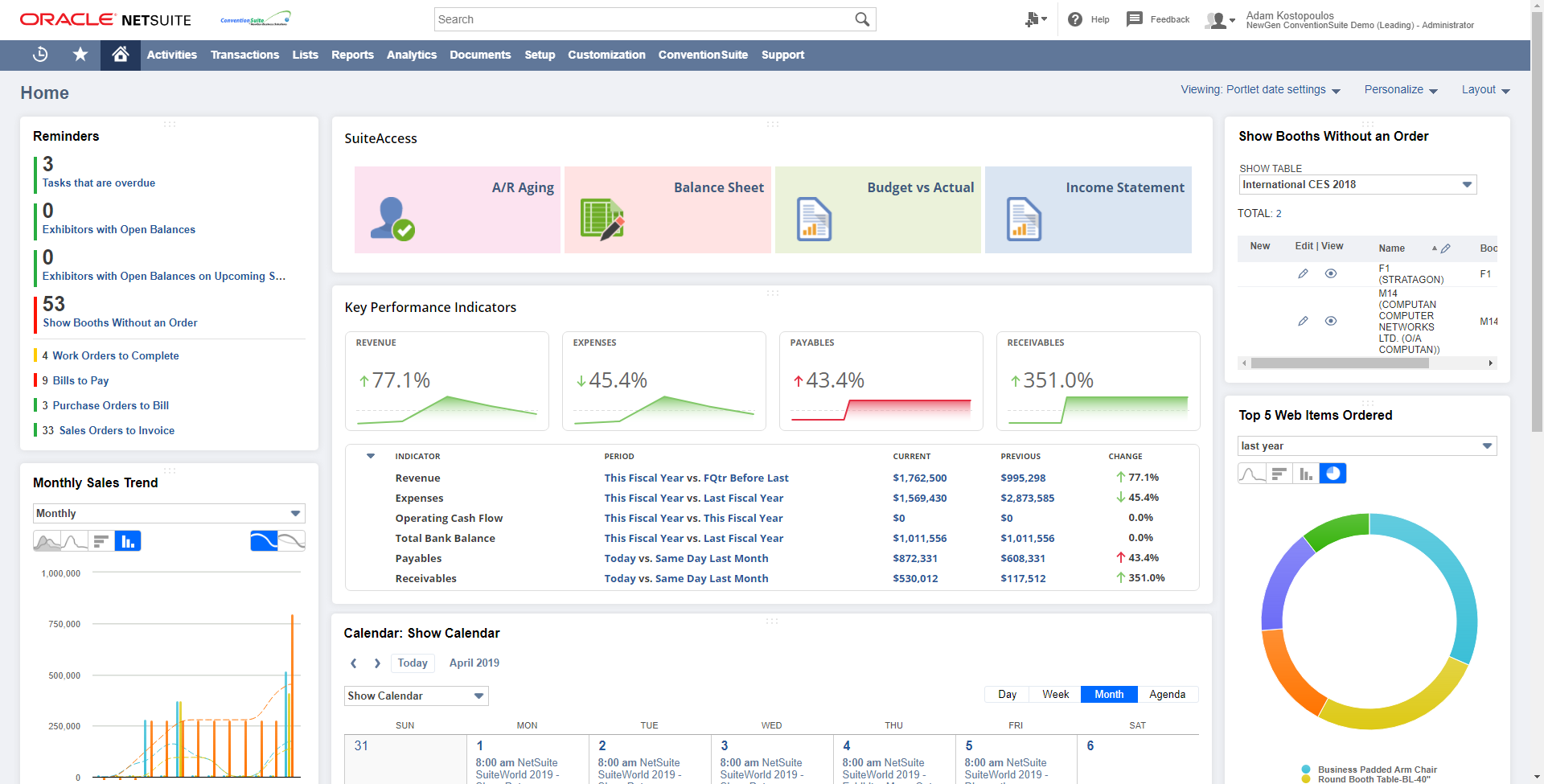Open the last year period dropdown
Image resolution: width=1544 pixels, height=784 pixels.
point(1367,445)
